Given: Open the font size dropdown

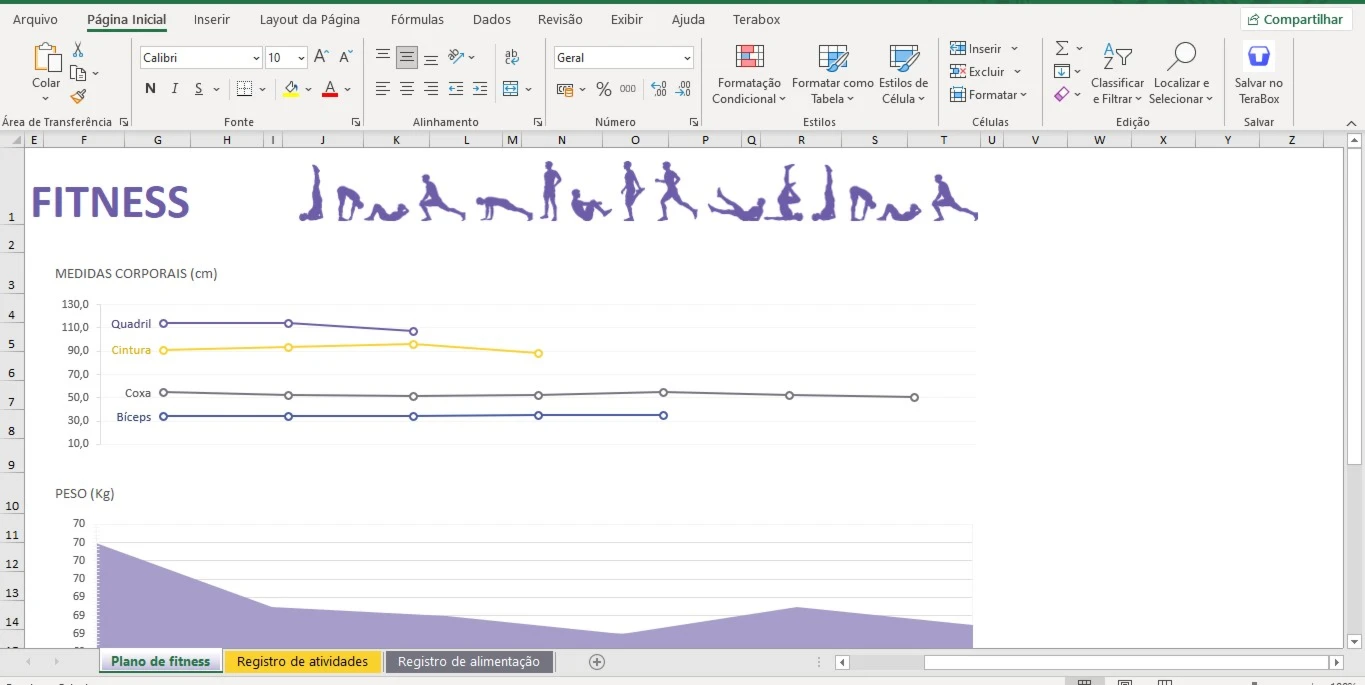Looking at the screenshot, I should [301, 58].
